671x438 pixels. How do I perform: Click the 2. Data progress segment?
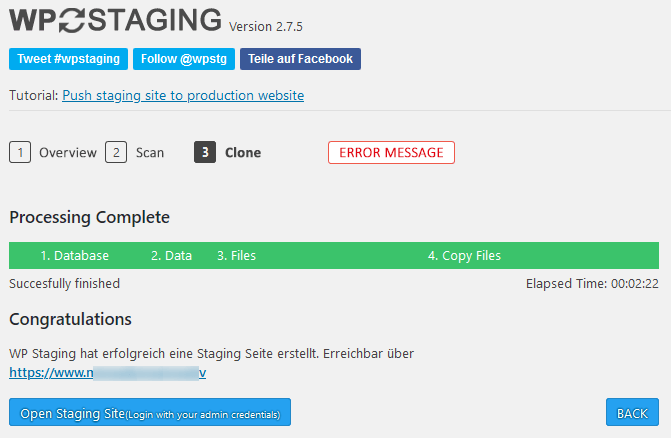pos(171,256)
